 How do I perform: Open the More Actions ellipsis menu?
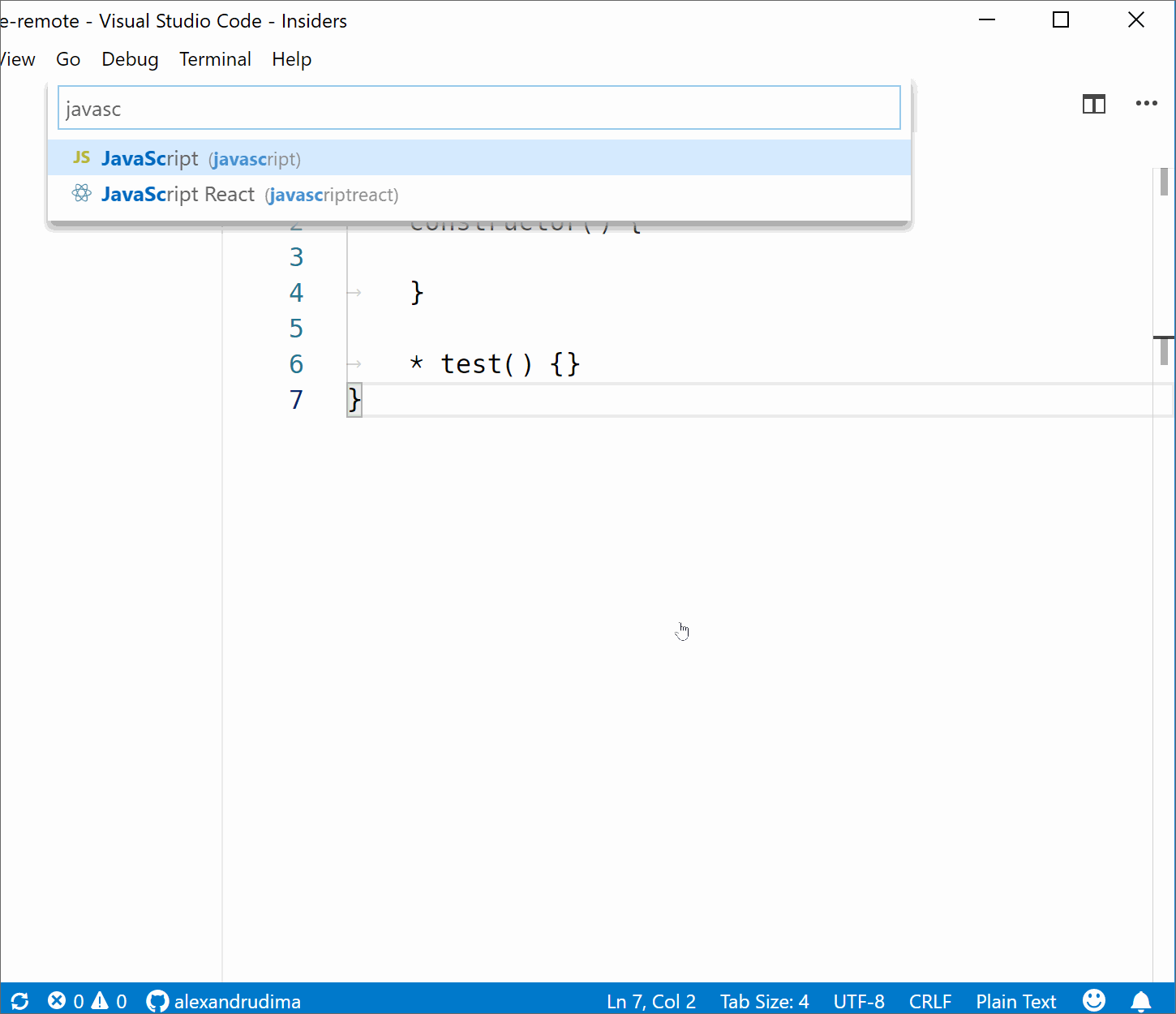point(1146,103)
